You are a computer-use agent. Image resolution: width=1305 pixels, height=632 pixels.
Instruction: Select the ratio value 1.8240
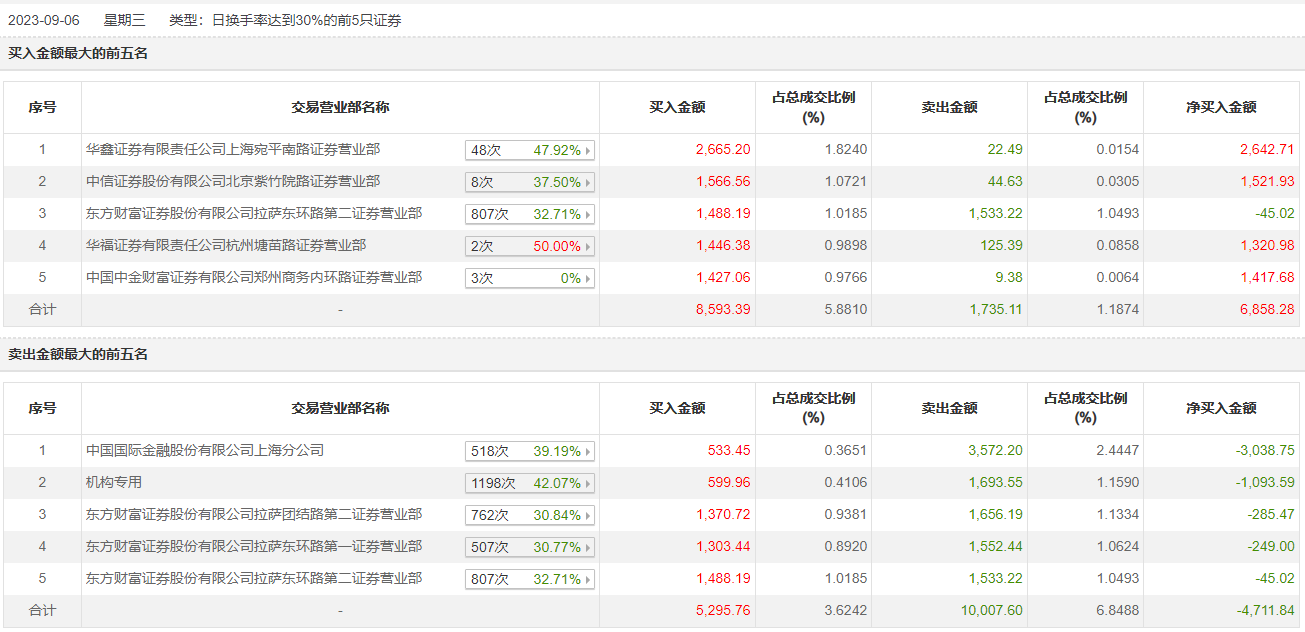[846, 150]
